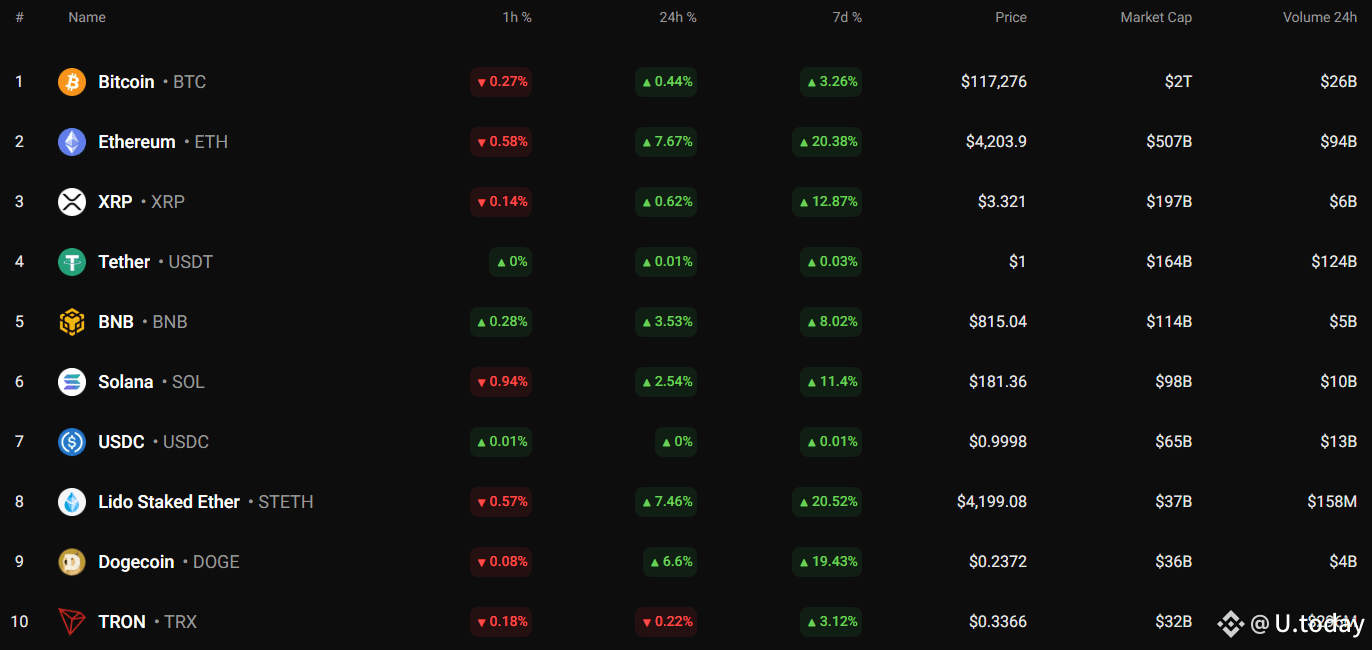The image size is (1372, 650).
Task: Click the USDC blue logo icon
Action: pos(72,442)
